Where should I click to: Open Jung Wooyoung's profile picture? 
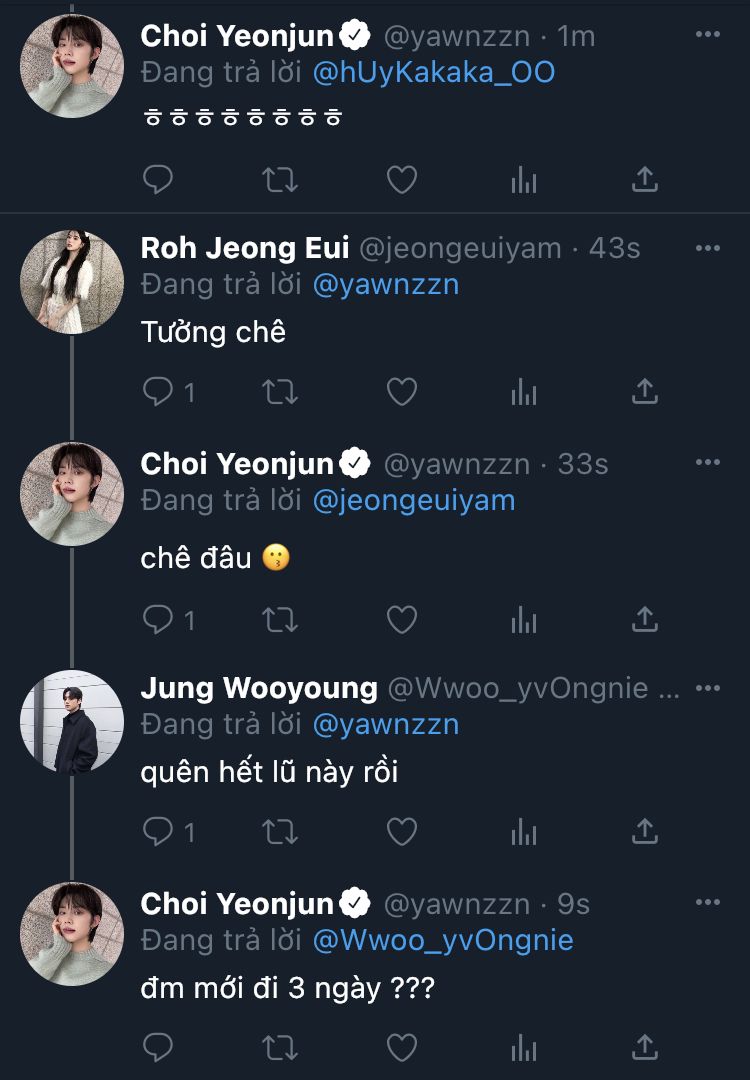tap(72, 721)
